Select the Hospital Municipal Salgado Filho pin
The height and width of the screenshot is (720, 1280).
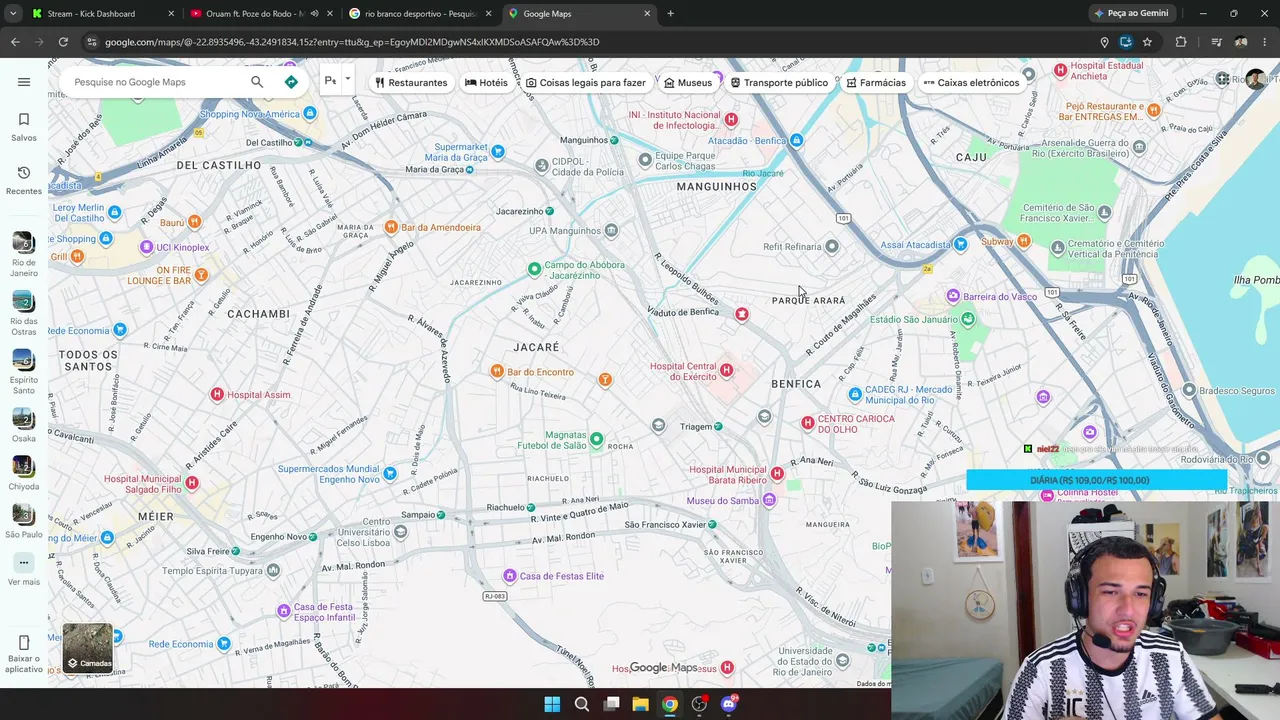[x=192, y=484]
